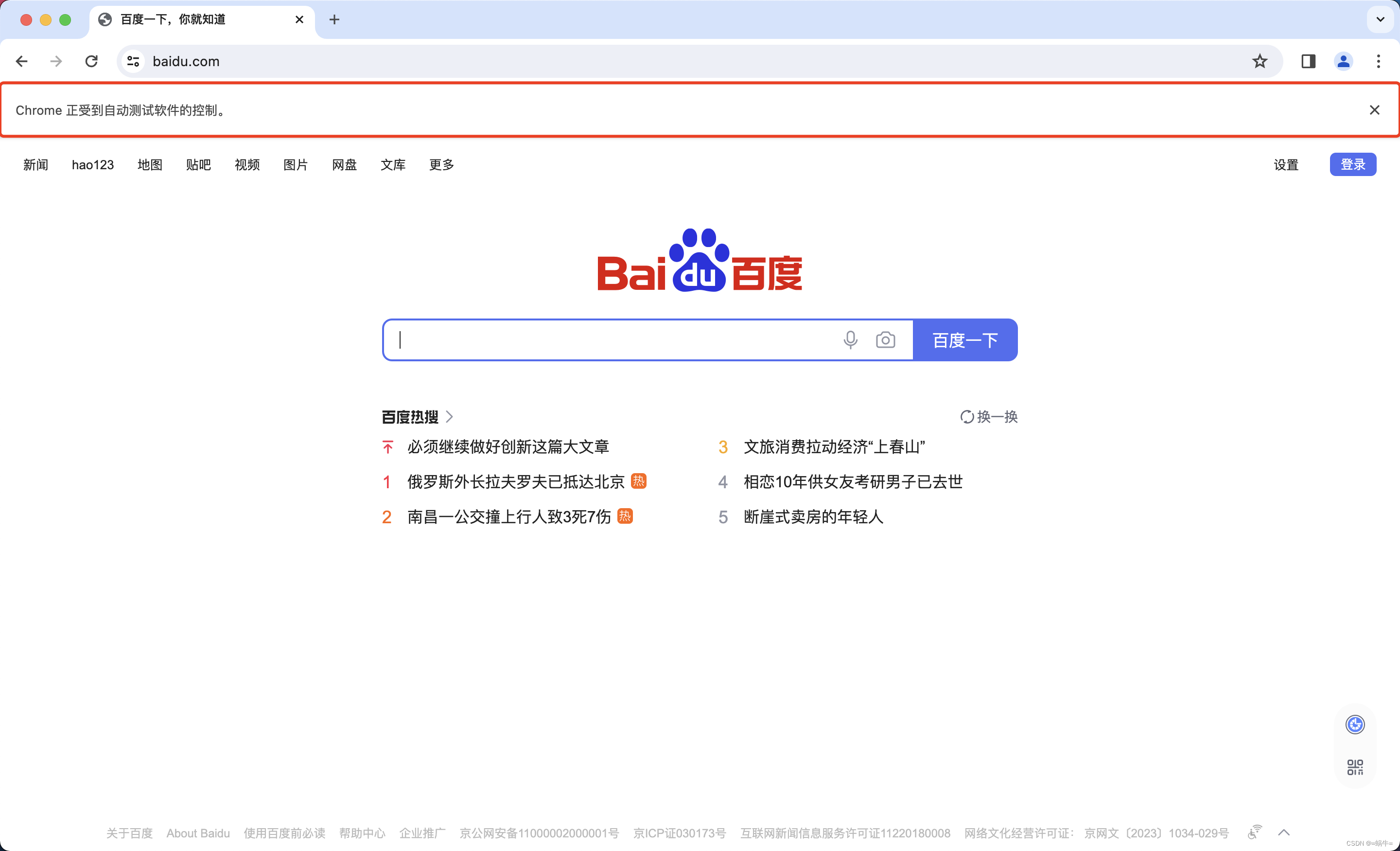Open hot search 文旅消费拉动经济“上春山”
This screenshot has height=851, width=1400.
[834, 447]
